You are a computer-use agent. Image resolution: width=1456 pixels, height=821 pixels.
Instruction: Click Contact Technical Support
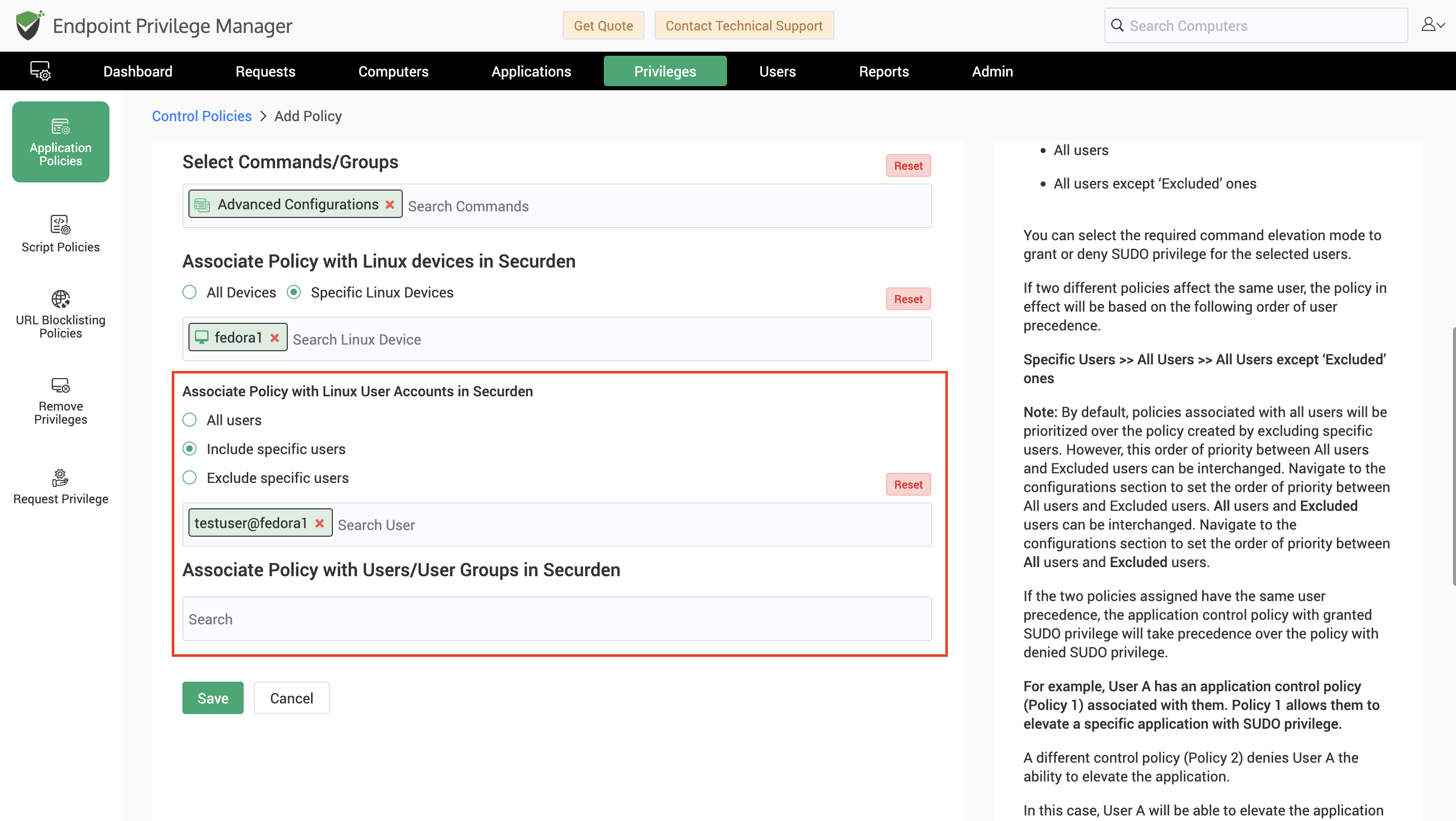pos(744,25)
